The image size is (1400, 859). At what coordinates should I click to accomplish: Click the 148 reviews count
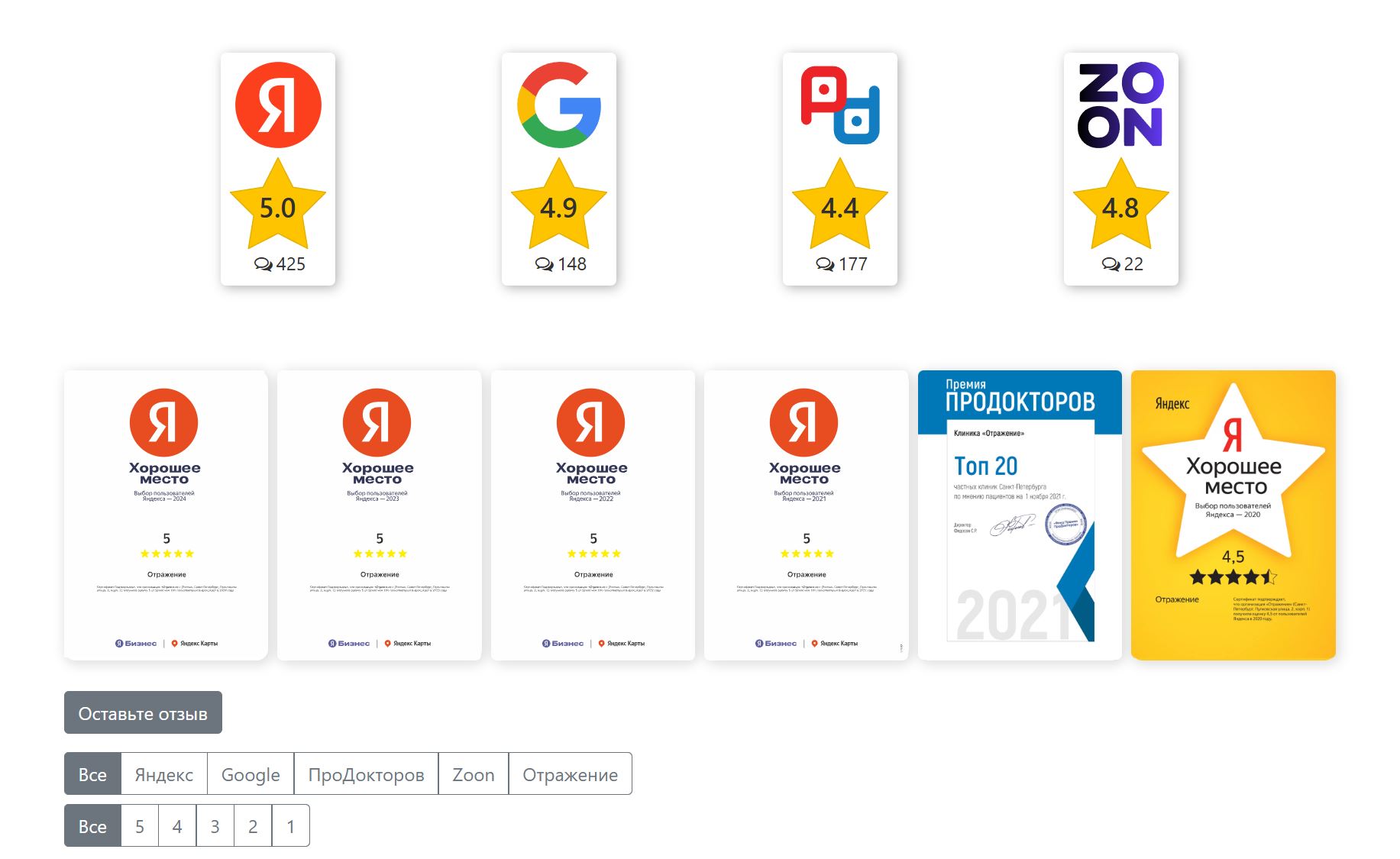[x=561, y=264]
